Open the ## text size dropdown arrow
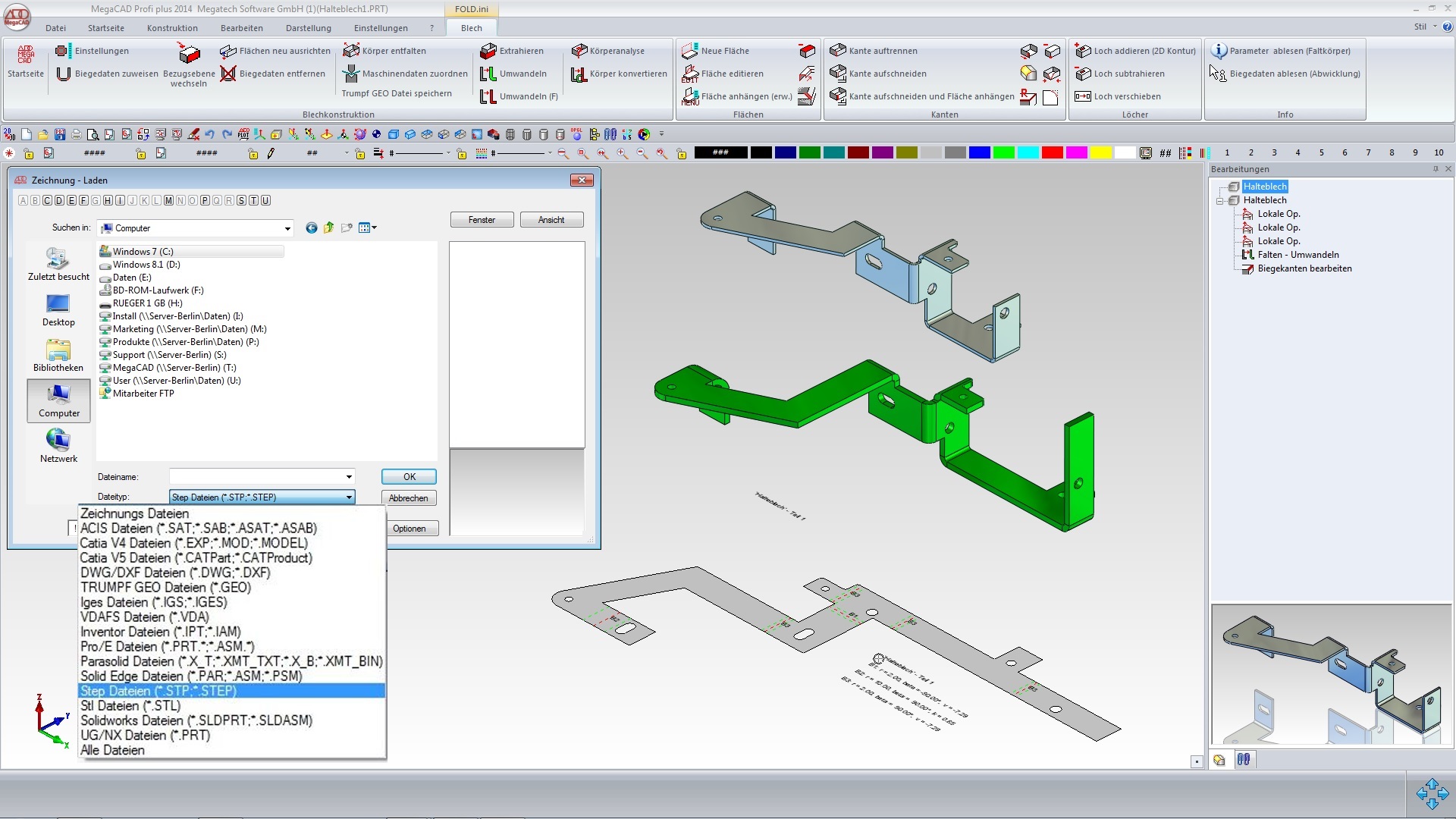This screenshot has height=819, width=1456. (x=347, y=153)
